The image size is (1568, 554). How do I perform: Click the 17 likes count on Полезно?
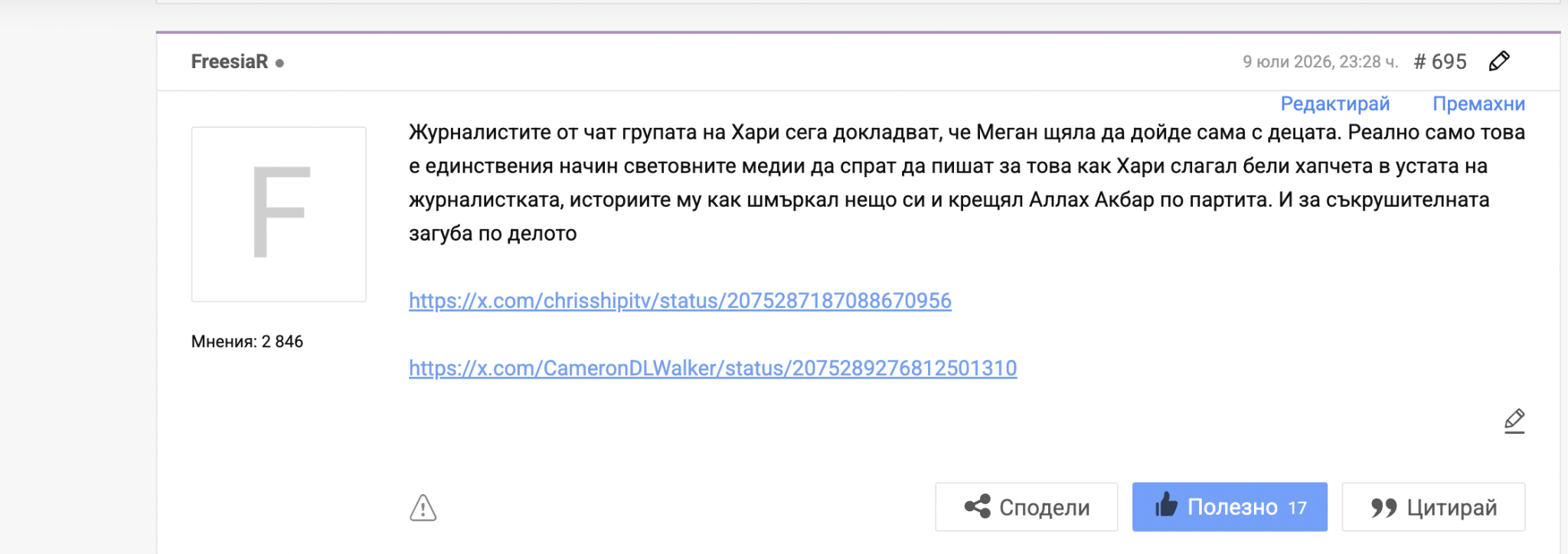(x=1297, y=508)
